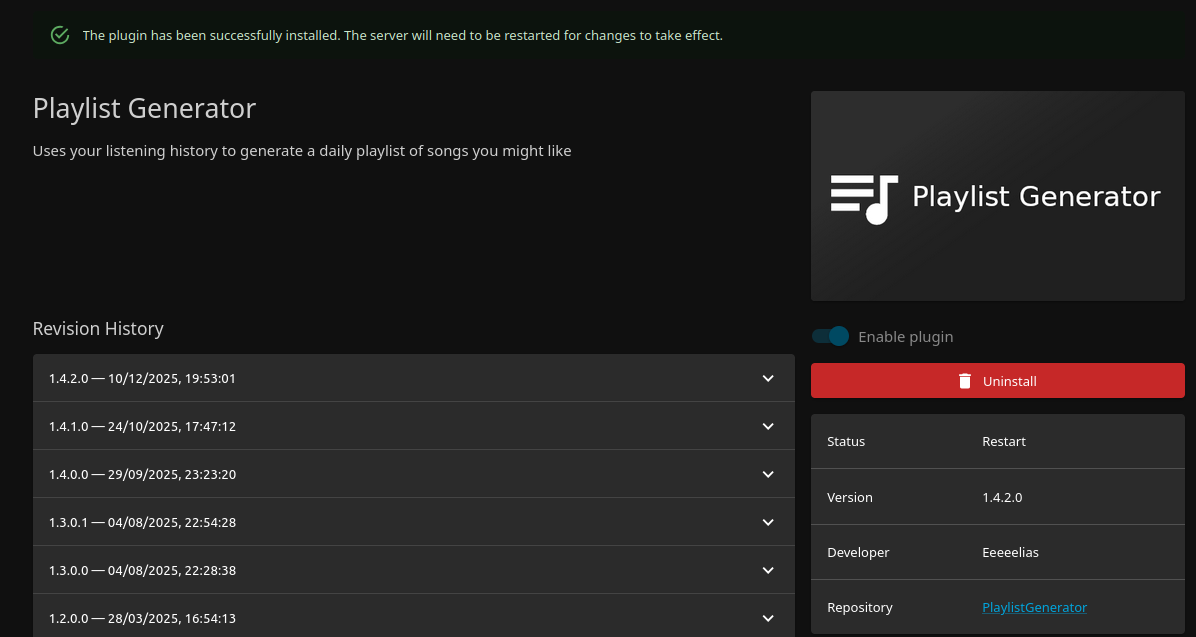This screenshot has width=1196, height=637.
Task: Click the green success checkmark icon
Action: pos(60,35)
